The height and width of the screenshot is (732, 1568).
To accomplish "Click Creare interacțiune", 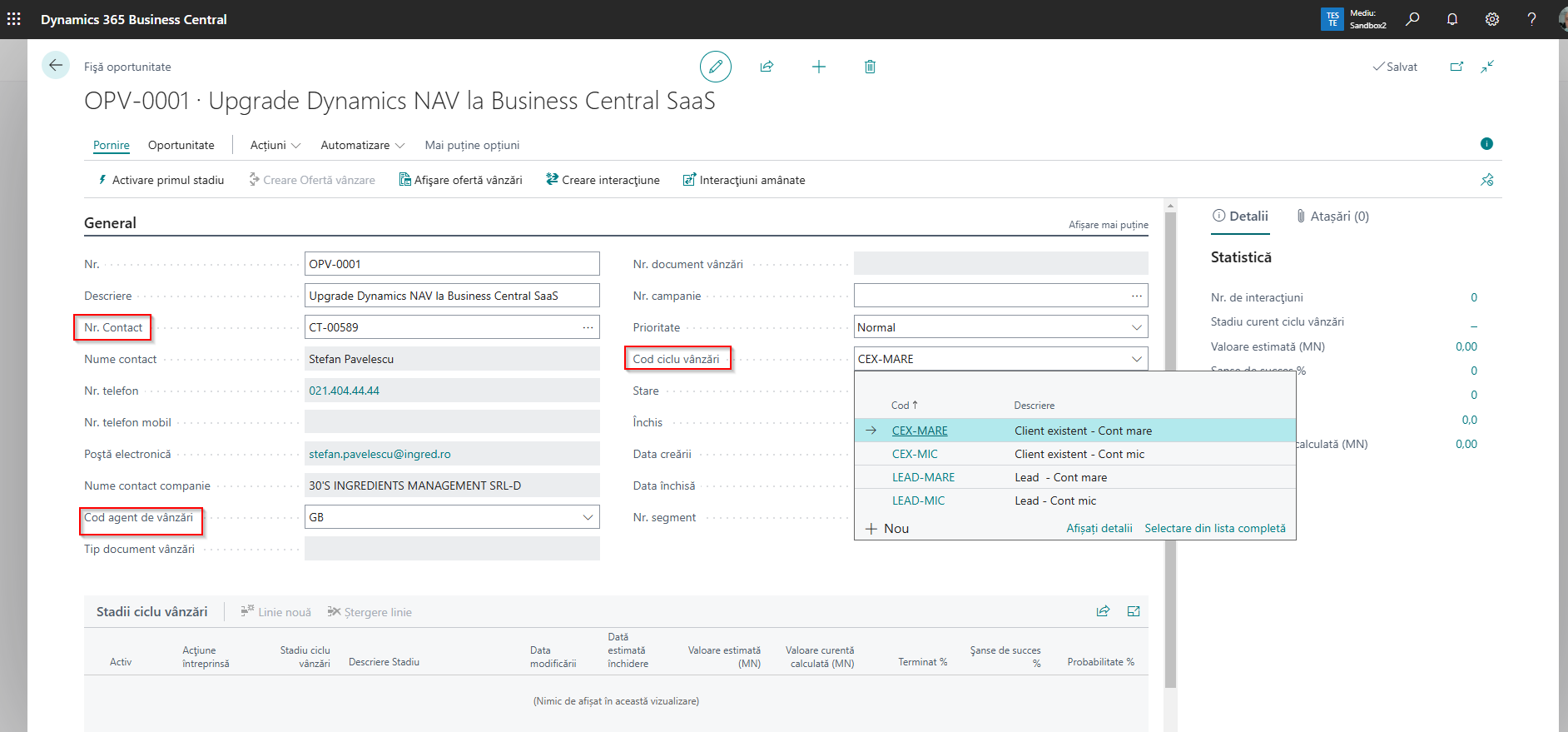I will 603,180.
